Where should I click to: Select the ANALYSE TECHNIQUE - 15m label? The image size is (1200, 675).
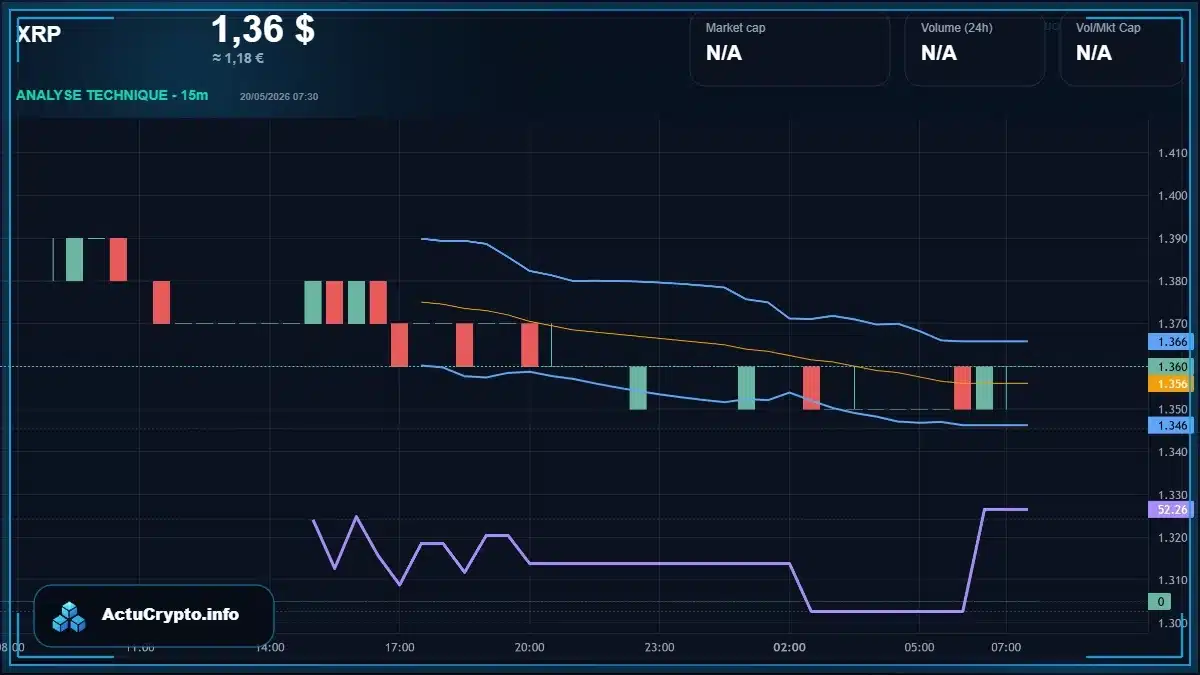(x=112, y=95)
